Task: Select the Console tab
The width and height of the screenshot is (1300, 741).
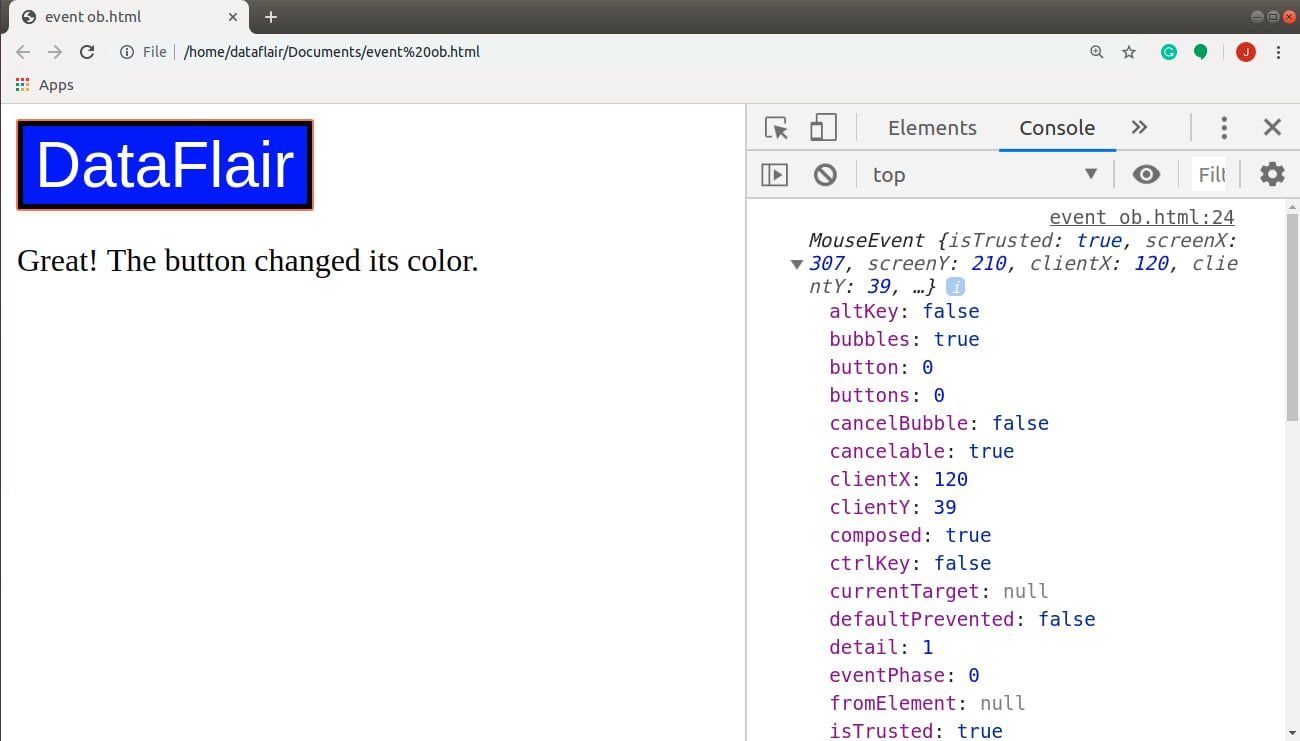Action: pyautogui.click(x=1057, y=127)
